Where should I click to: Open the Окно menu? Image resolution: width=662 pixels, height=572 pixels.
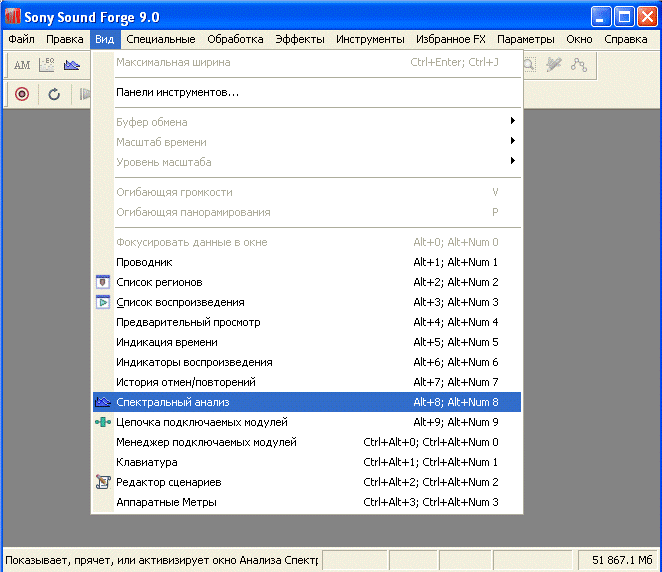click(x=579, y=39)
